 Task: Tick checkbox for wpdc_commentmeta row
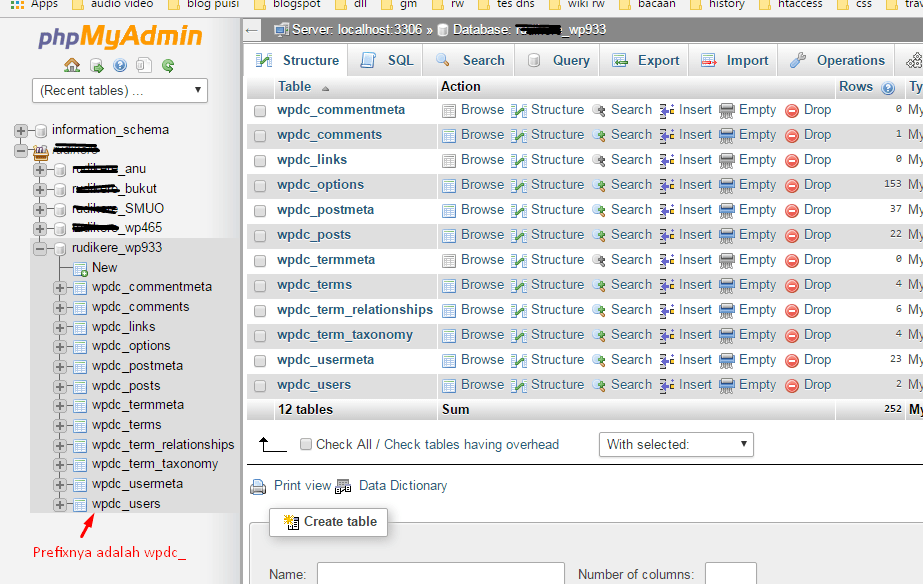pos(260,111)
